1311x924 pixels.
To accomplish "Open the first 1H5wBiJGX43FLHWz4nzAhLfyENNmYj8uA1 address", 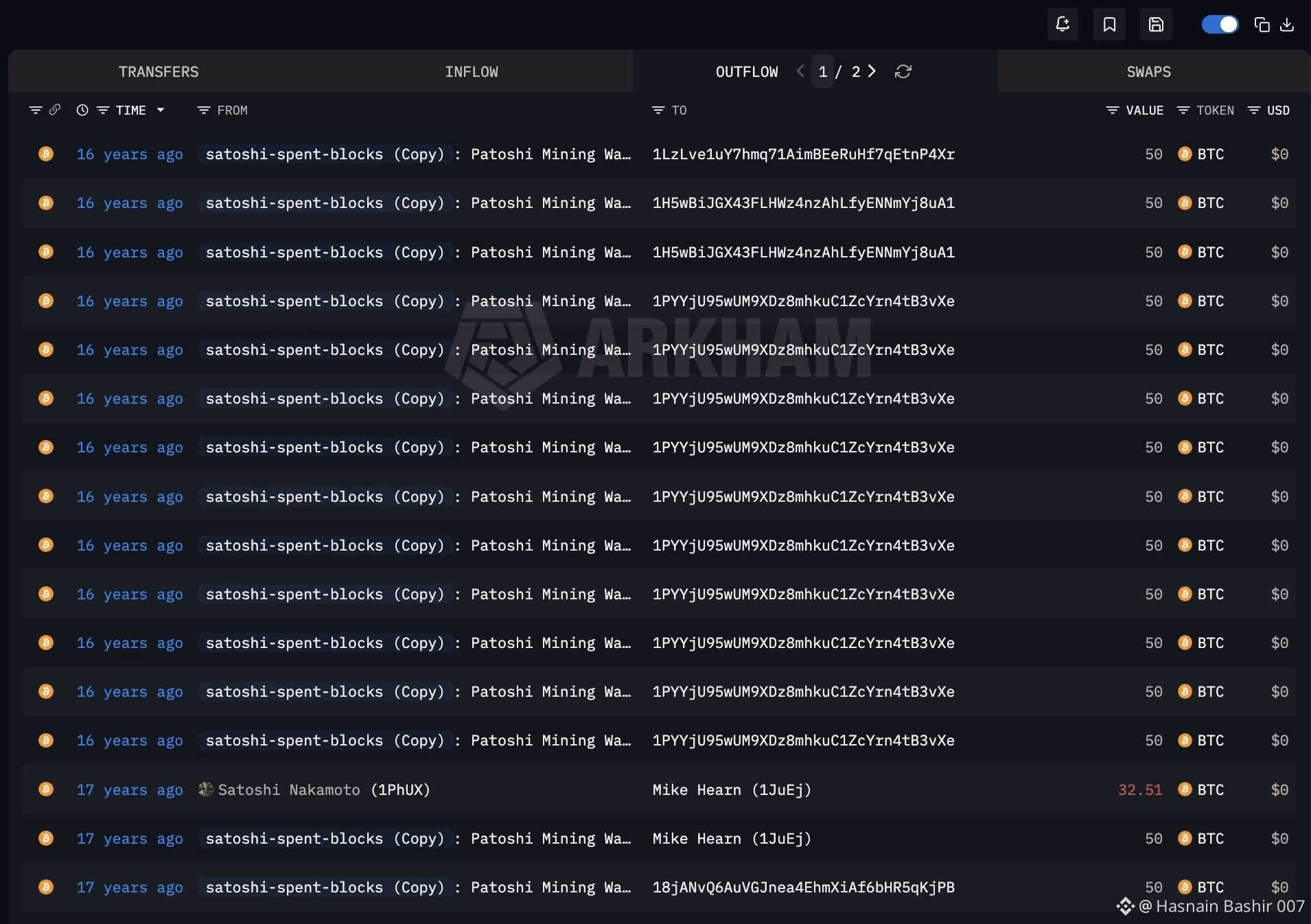I will (804, 203).
